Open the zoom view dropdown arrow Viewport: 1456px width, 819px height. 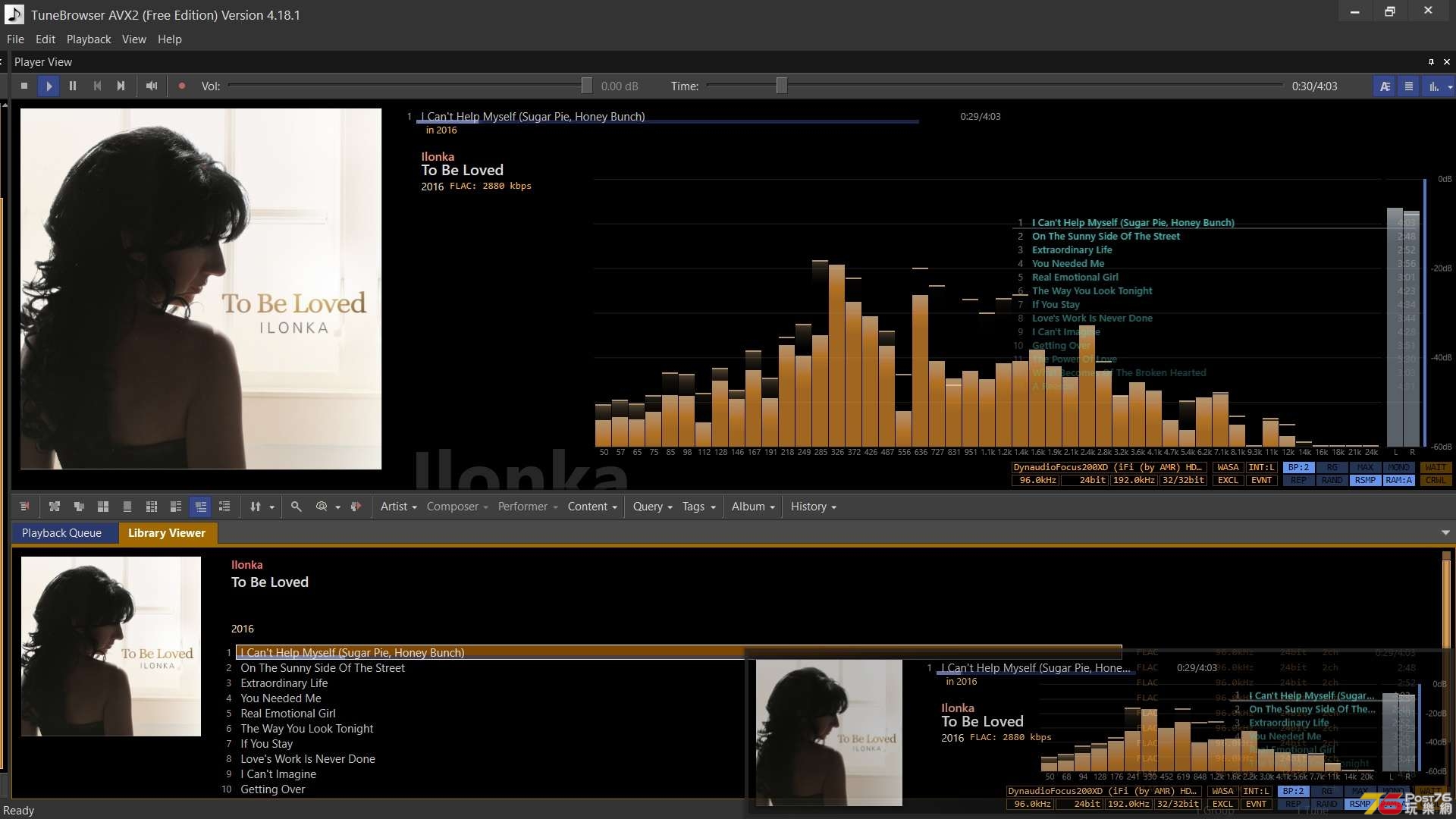point(337,507)
